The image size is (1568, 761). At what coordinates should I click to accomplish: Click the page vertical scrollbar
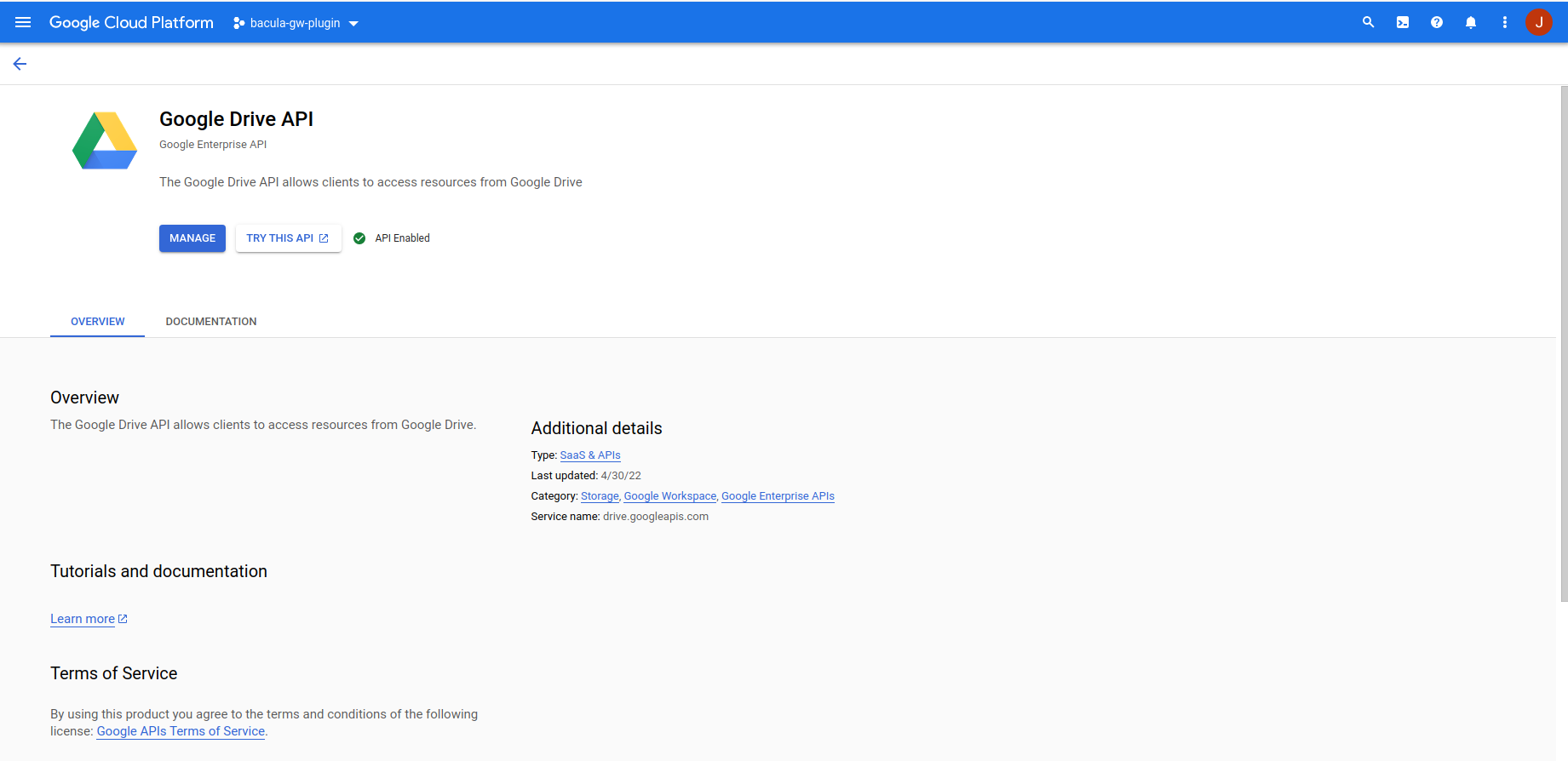[1564, 343]
